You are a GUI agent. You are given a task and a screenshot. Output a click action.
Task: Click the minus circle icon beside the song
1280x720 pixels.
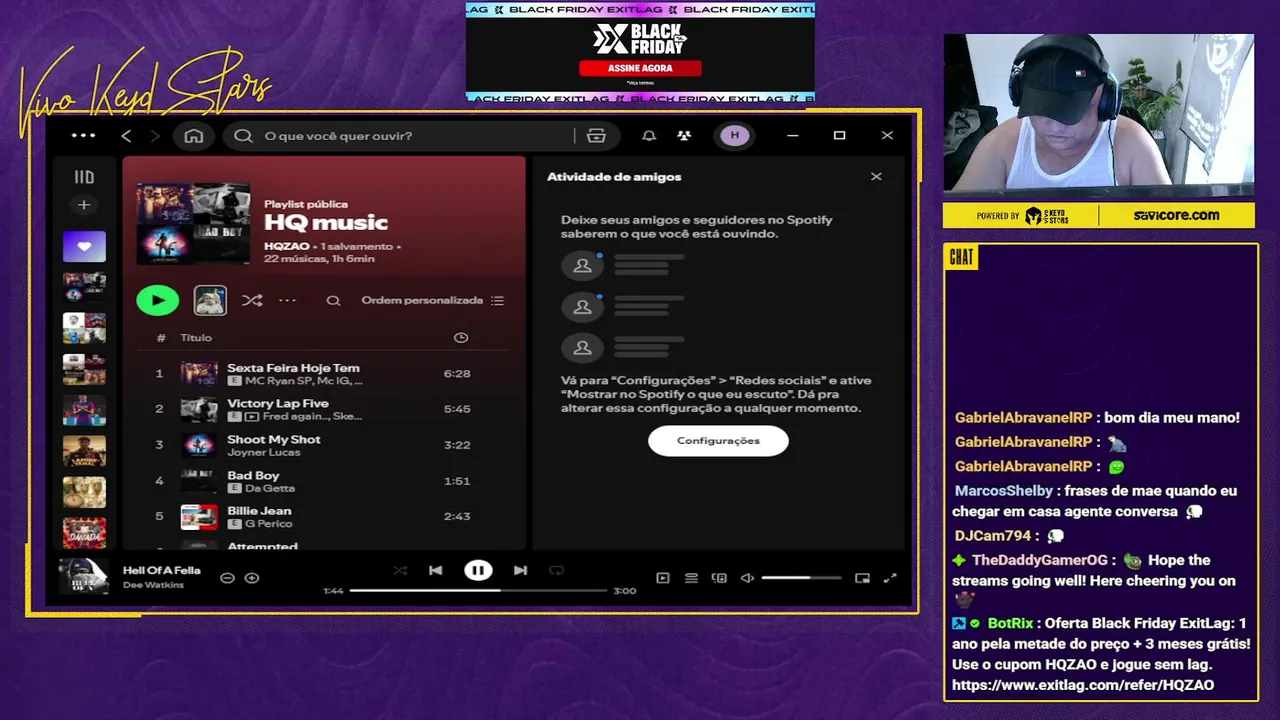click(227, 578)
